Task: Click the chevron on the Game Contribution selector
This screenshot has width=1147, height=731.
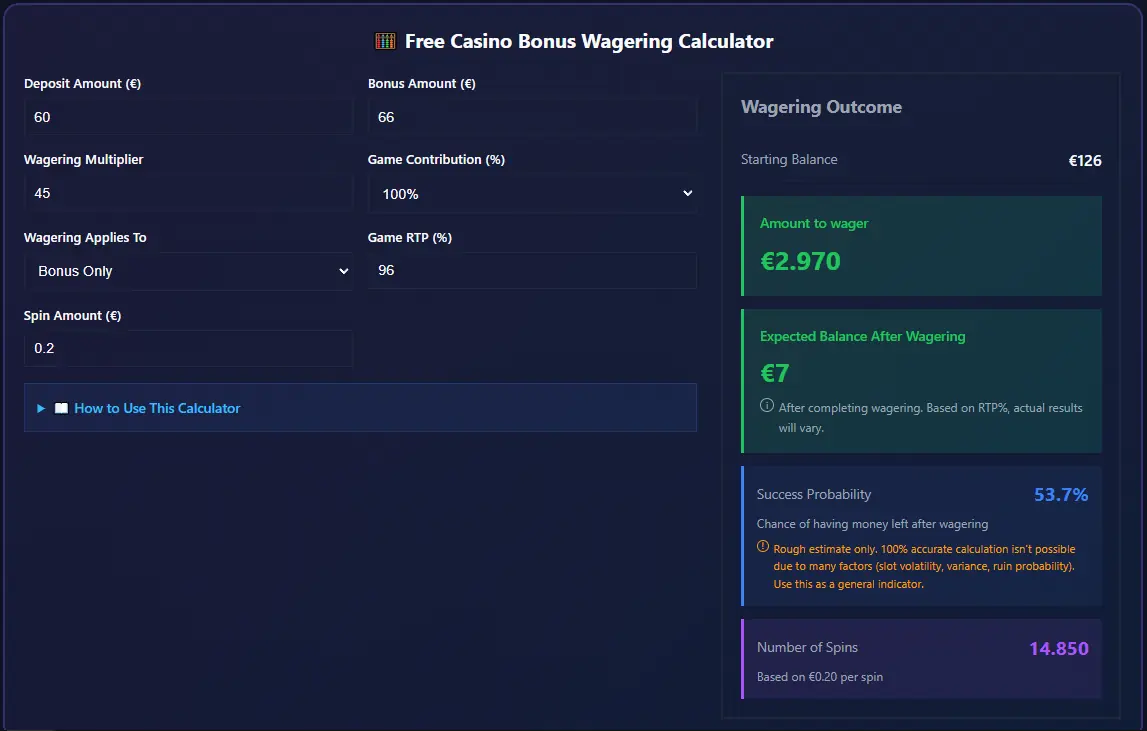Action: click(687, 193)
